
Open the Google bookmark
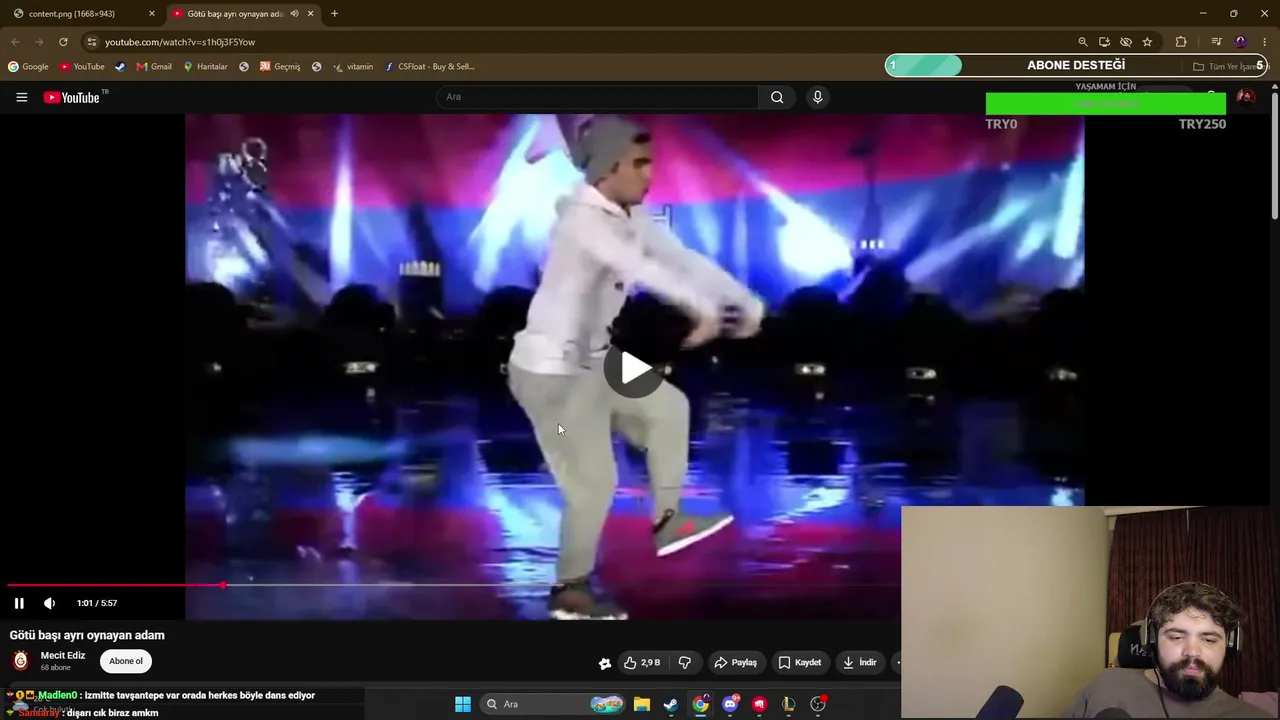[x=28, y=67]
